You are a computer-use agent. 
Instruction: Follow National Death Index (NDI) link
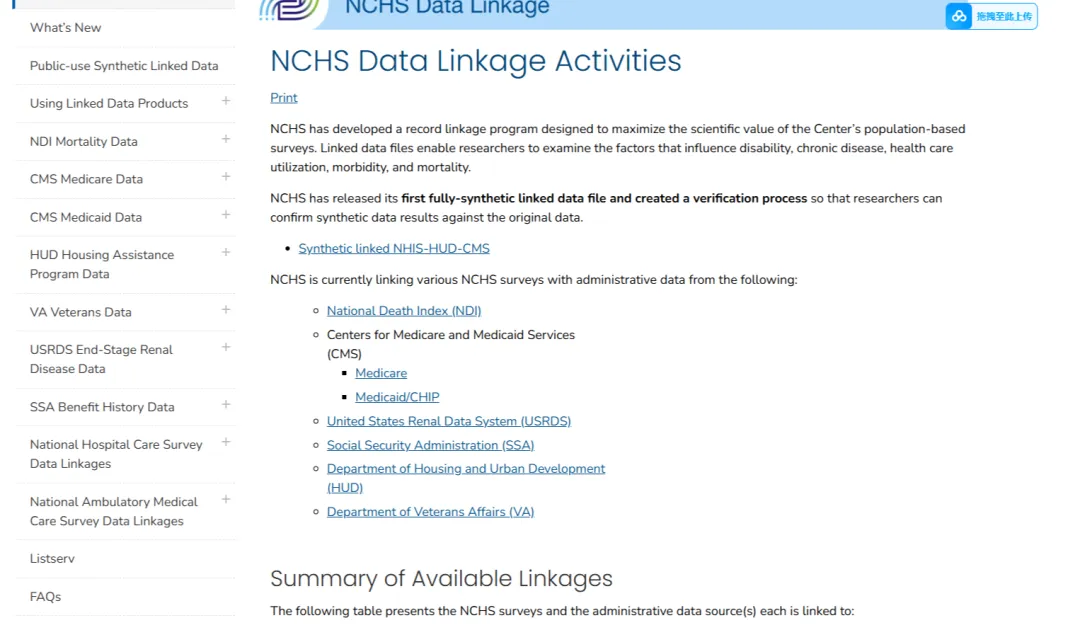tap(404, 311)
